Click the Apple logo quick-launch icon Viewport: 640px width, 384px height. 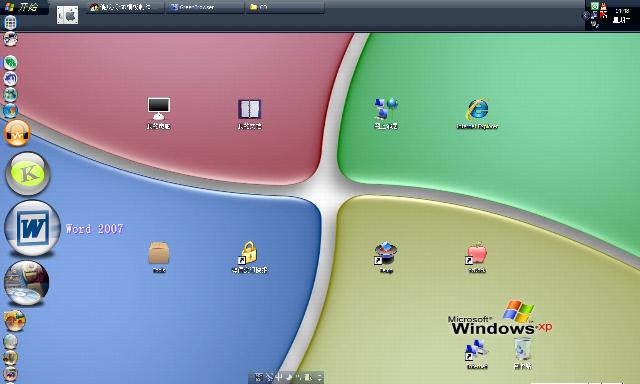tap(68, 15)
